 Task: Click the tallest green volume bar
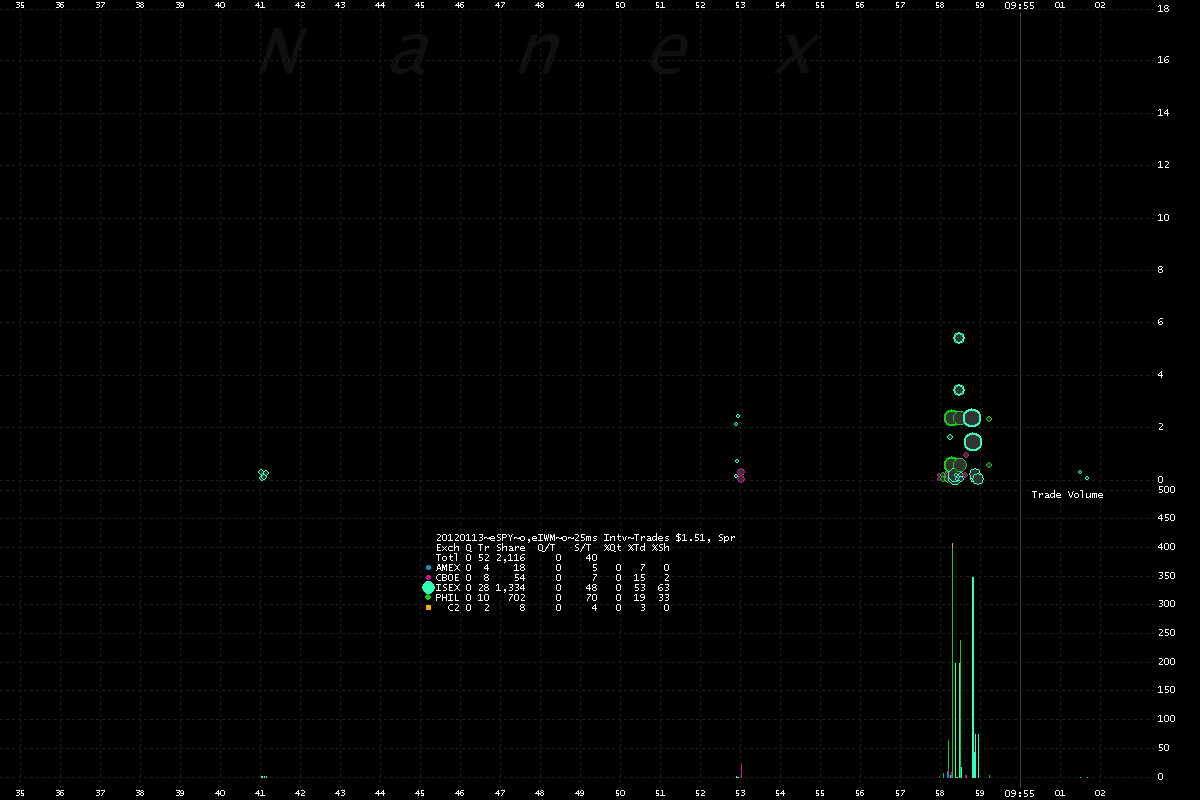952,660
